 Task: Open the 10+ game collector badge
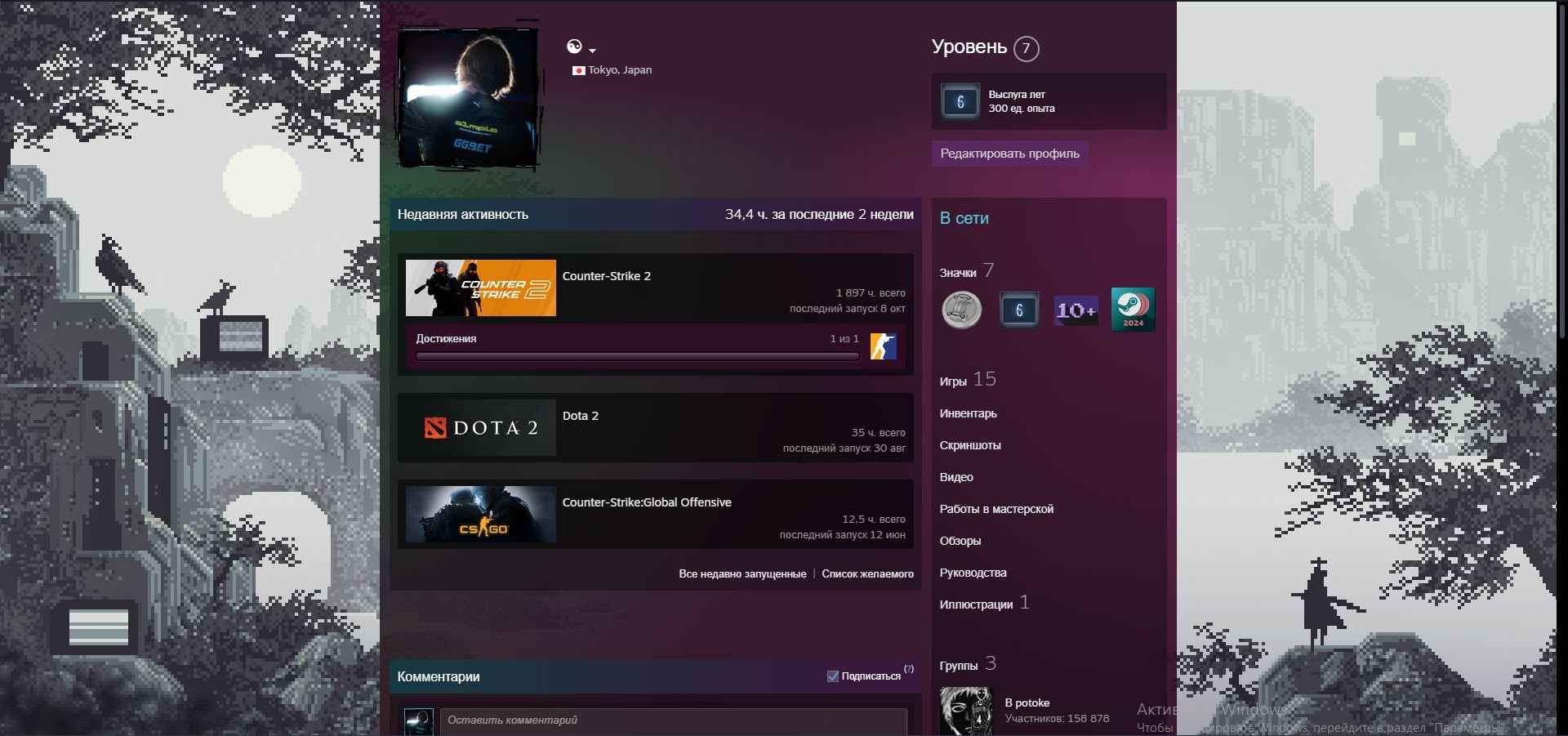1076,310
